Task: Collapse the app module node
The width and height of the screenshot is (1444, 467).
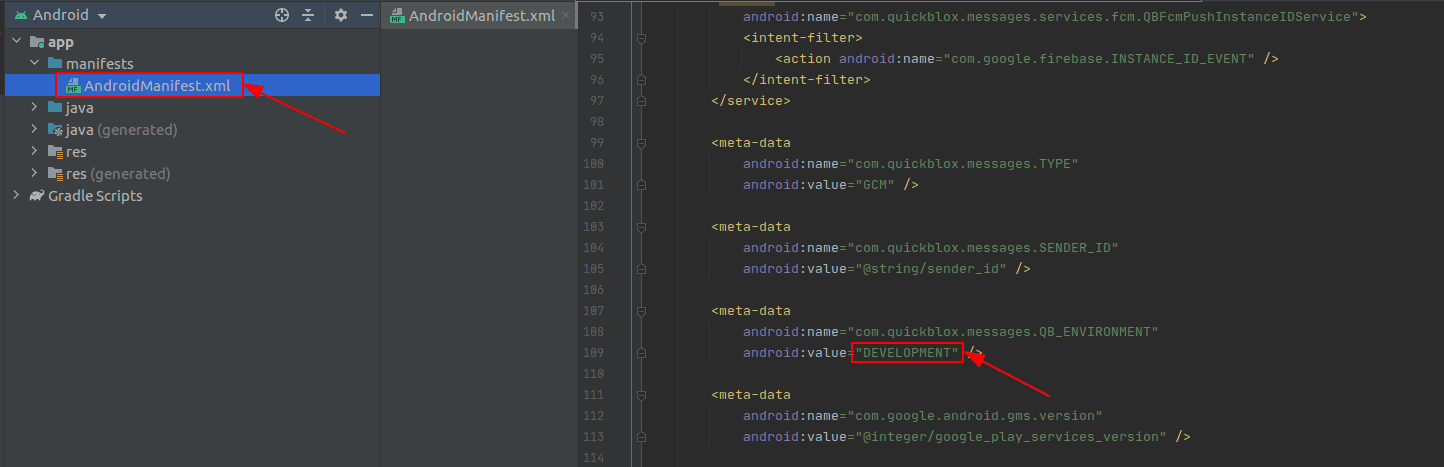Action: [17, 42]
